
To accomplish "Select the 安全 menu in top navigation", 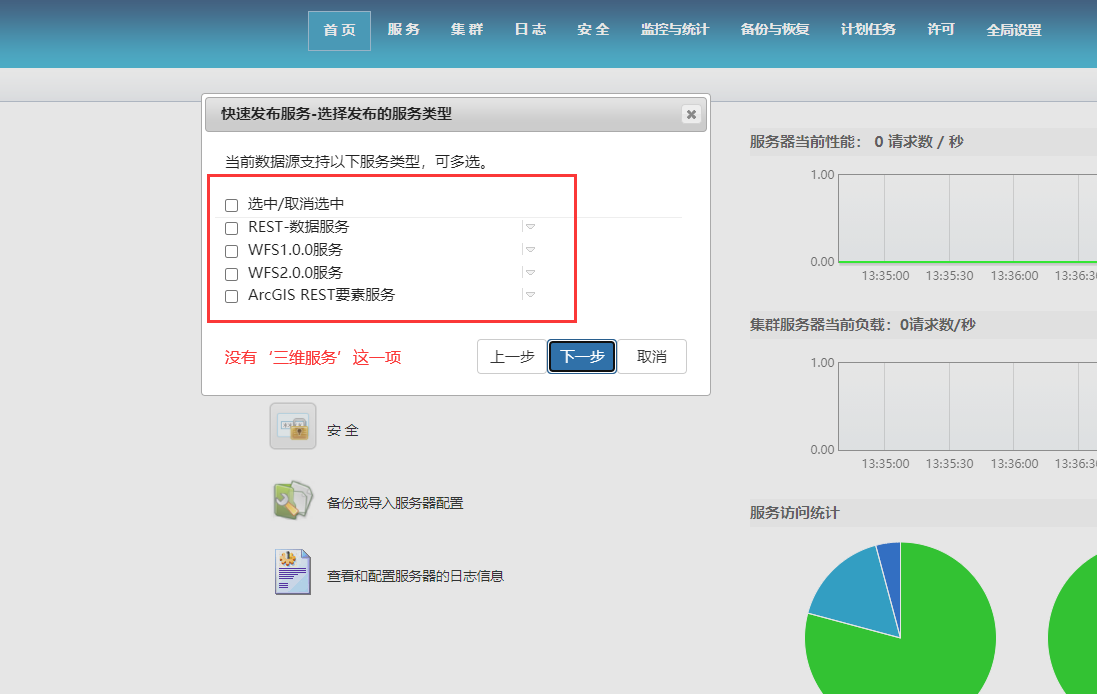I will (x=593, y=29).
